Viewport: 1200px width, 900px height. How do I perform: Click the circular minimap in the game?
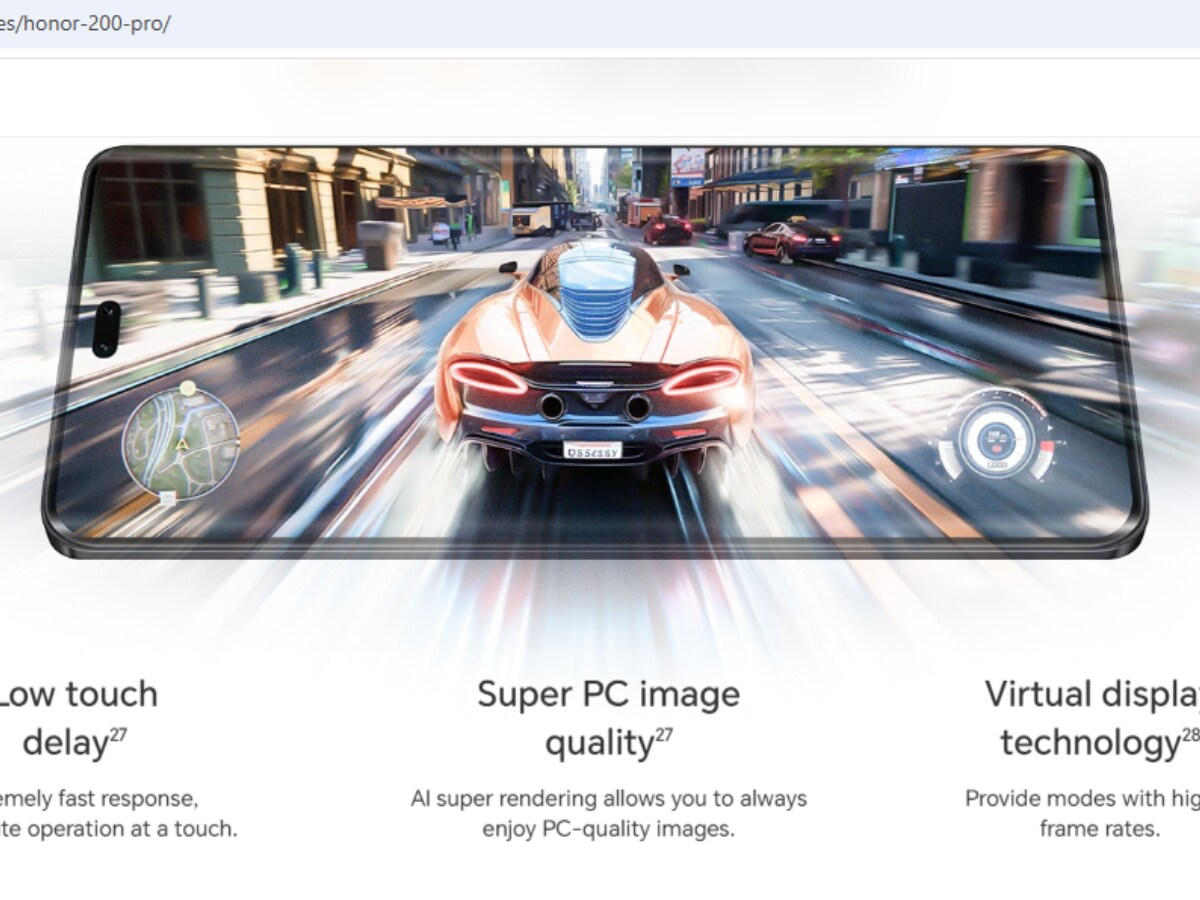[x=180, y=445]
